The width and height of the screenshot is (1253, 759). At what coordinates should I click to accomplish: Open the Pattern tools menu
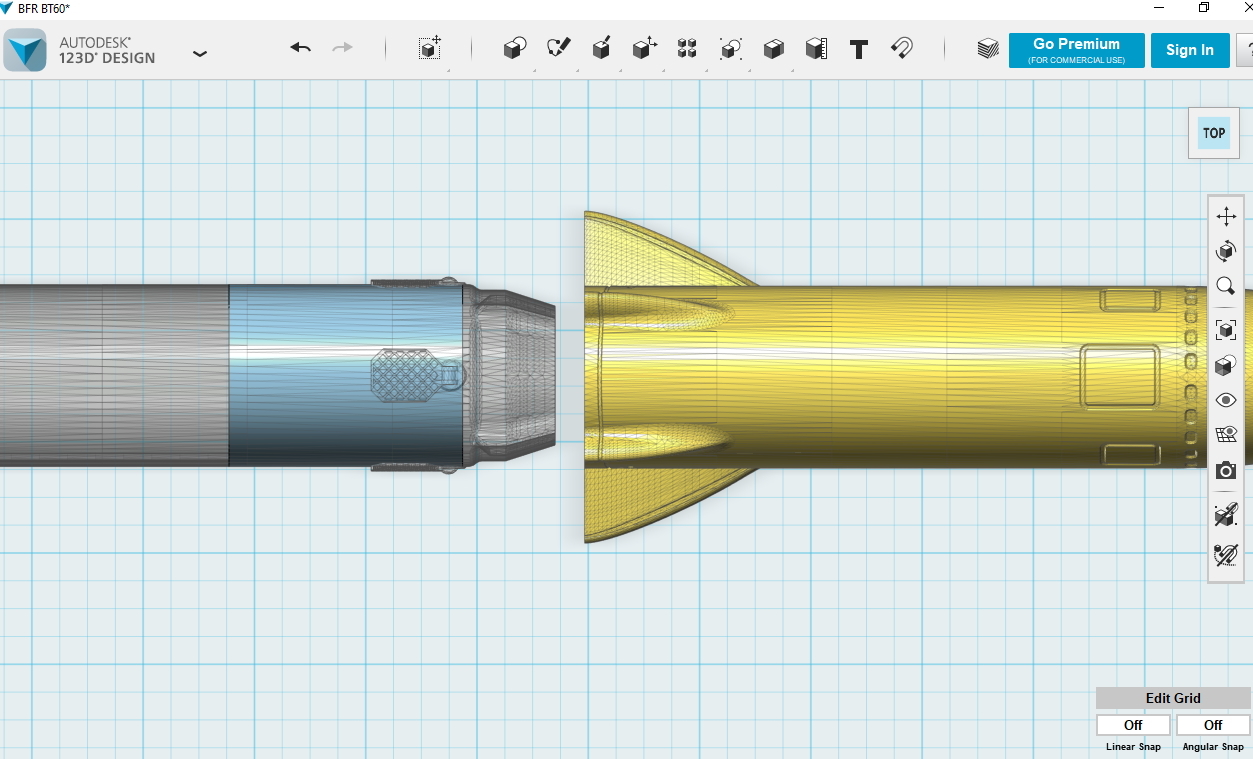[687, 48]
